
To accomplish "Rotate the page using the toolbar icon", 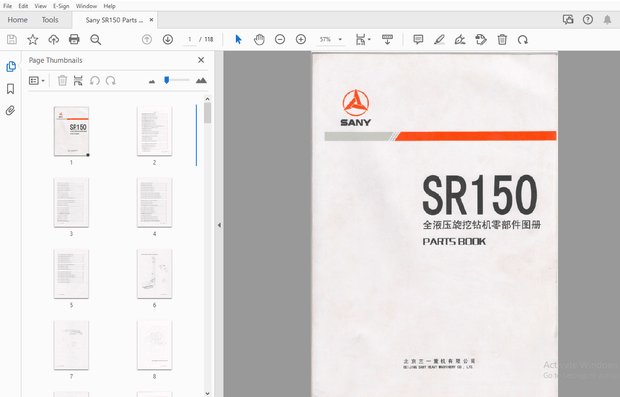I will coord(523,40).
